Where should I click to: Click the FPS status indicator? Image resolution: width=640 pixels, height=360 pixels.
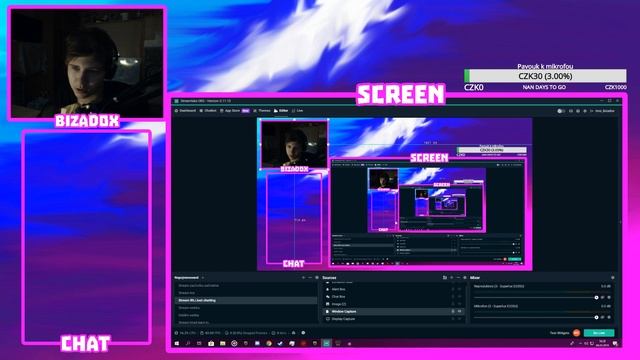(x=211, y=333)
